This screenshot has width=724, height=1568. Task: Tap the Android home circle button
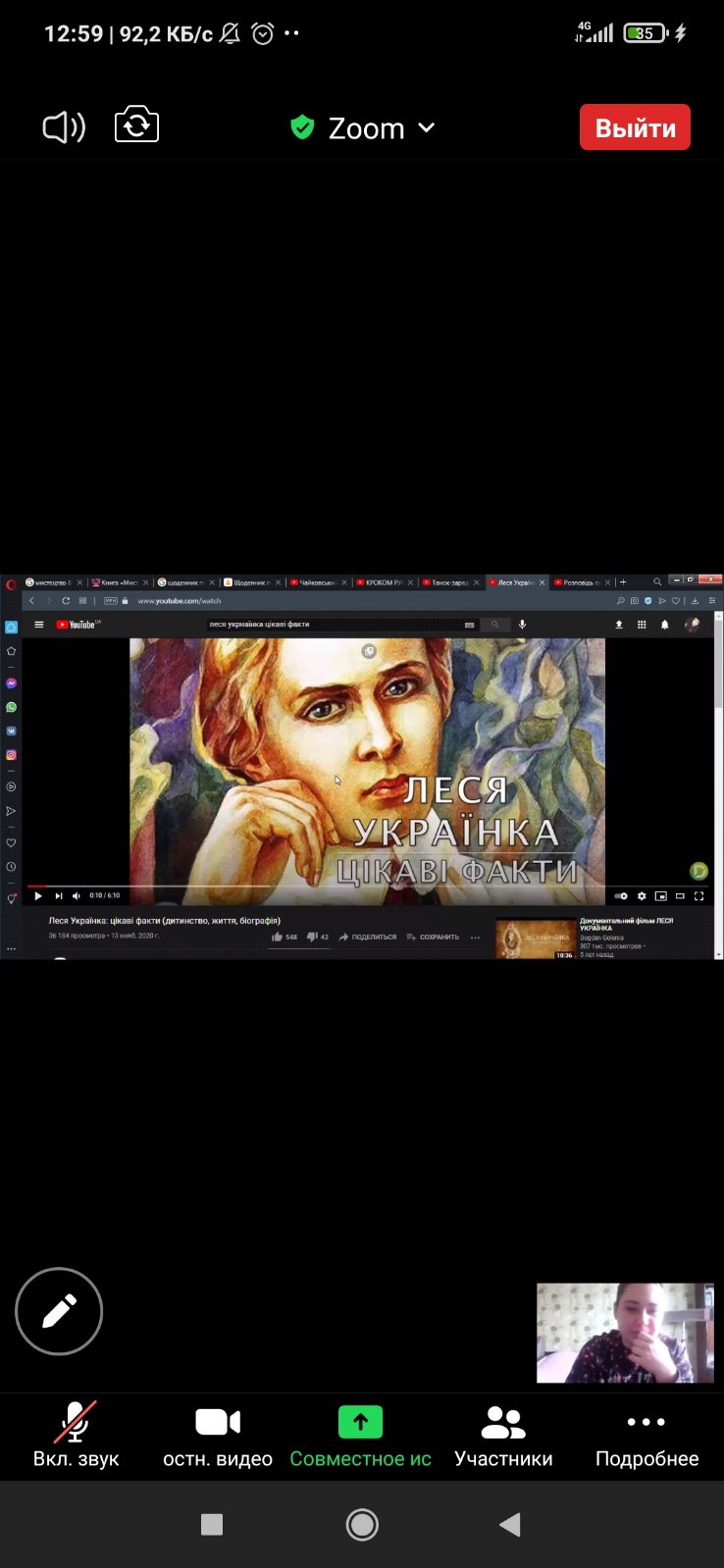(362, 1524)
